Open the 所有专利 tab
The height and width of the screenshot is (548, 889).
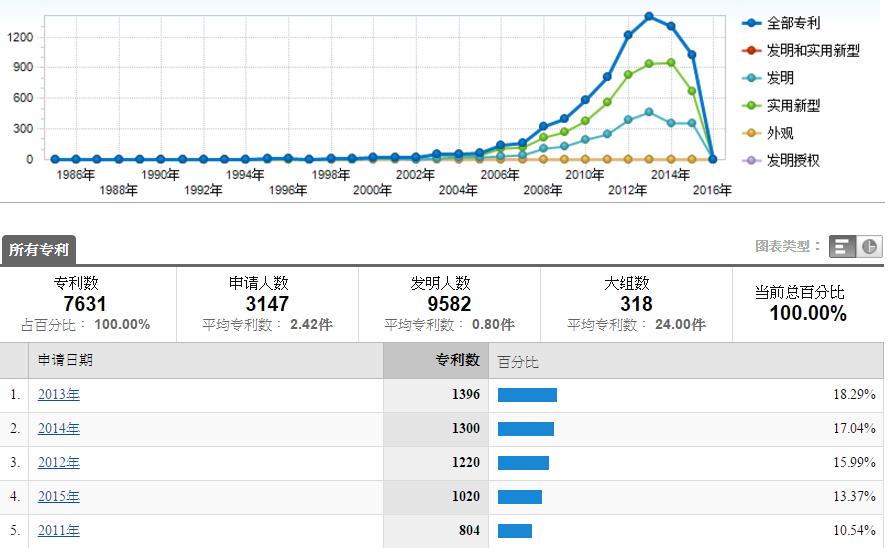pyautogui.click(x=39, y=249)
